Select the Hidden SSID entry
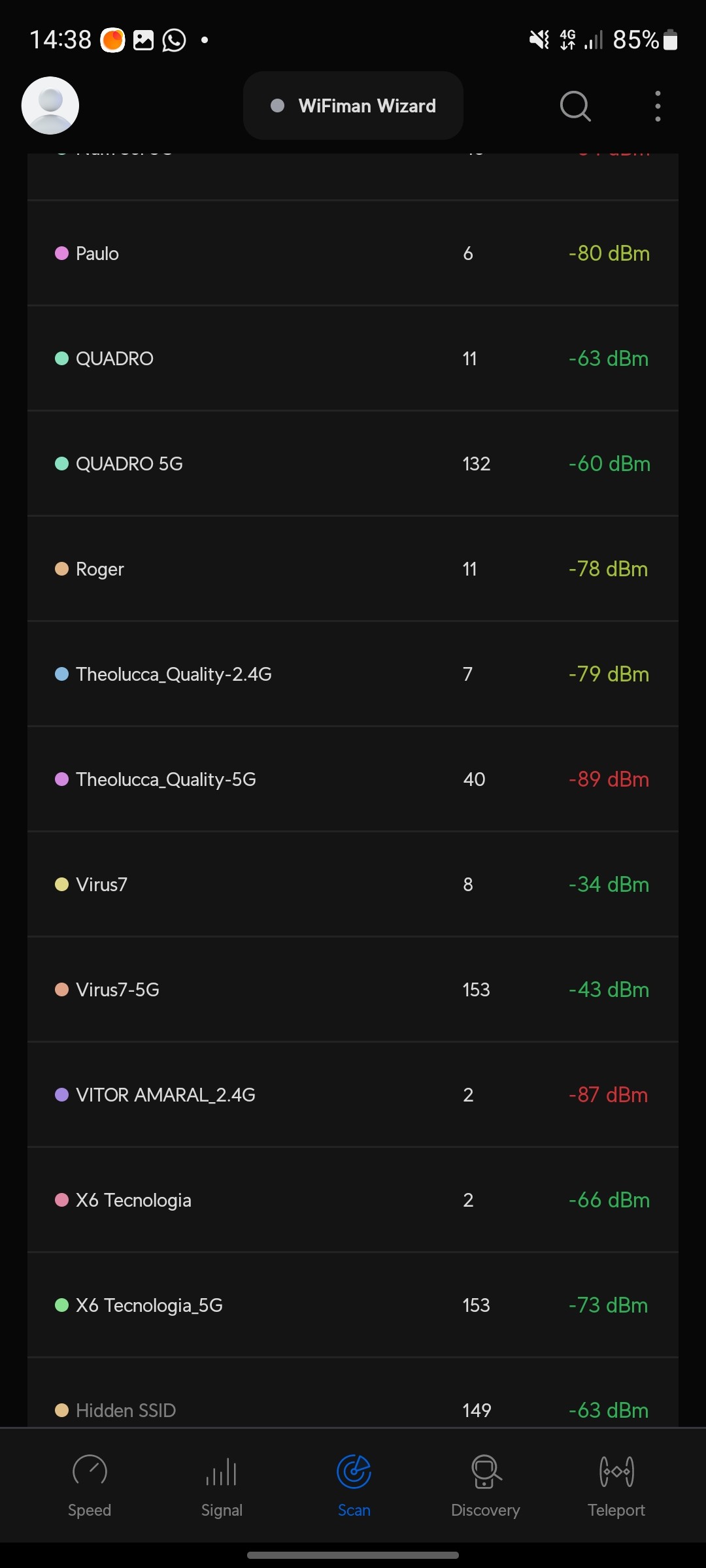Screen dimensions: 706x1568 (x=353, y=1410)
